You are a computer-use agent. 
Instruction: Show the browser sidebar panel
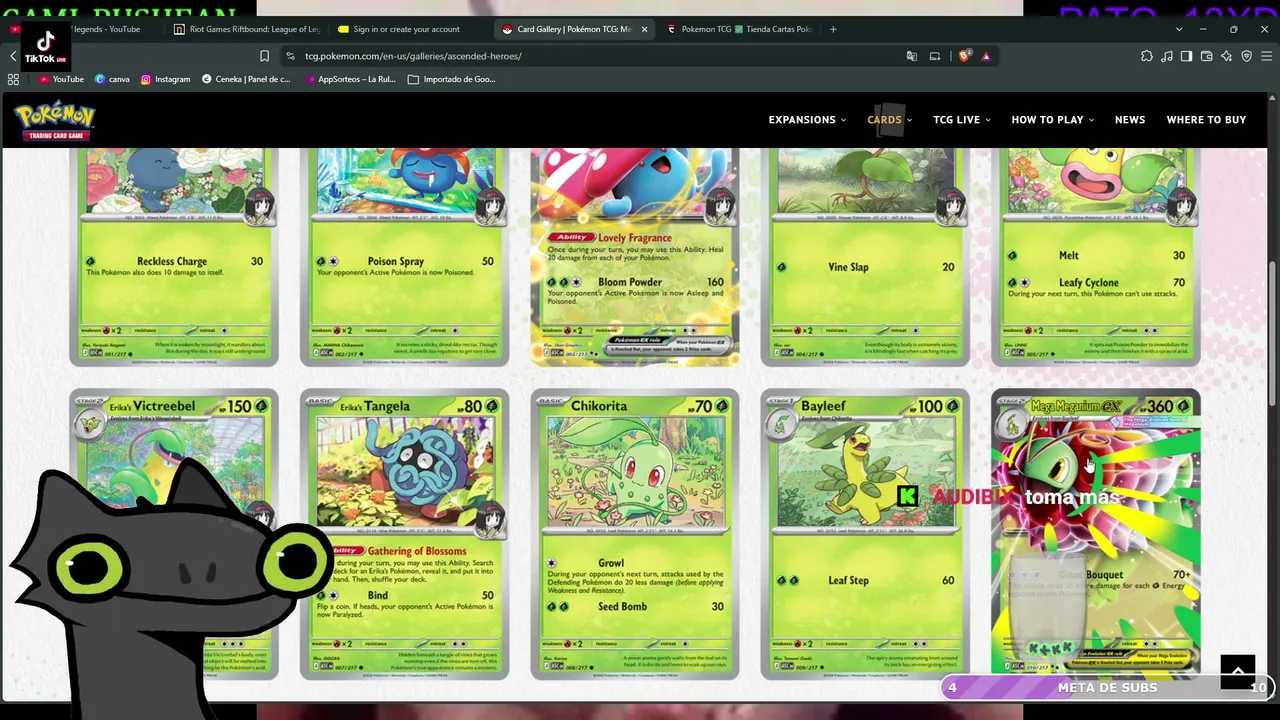pyautogui.click(x=1187, y=56)
